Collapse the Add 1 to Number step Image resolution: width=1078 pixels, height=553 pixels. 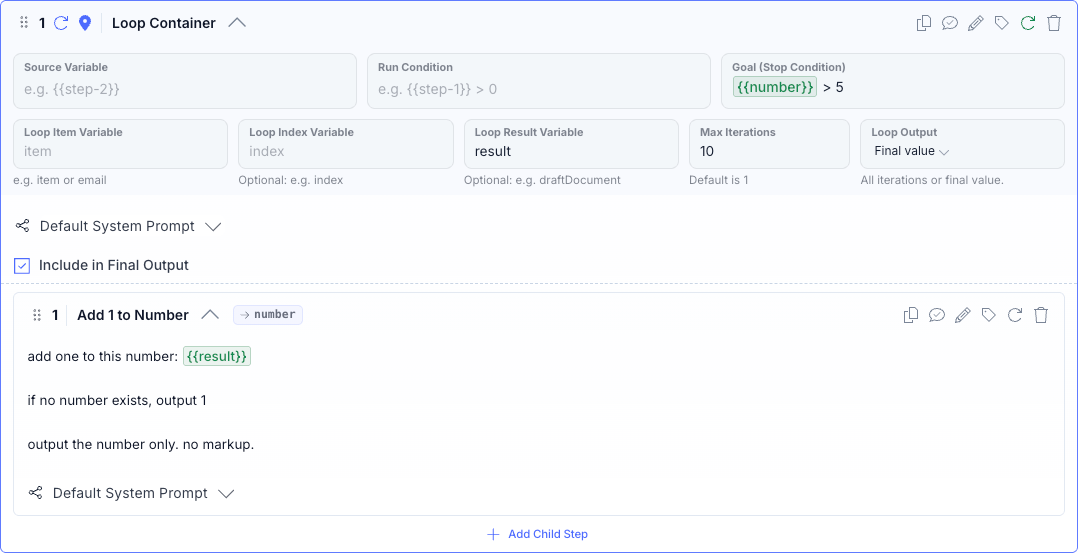coord(210,315)
